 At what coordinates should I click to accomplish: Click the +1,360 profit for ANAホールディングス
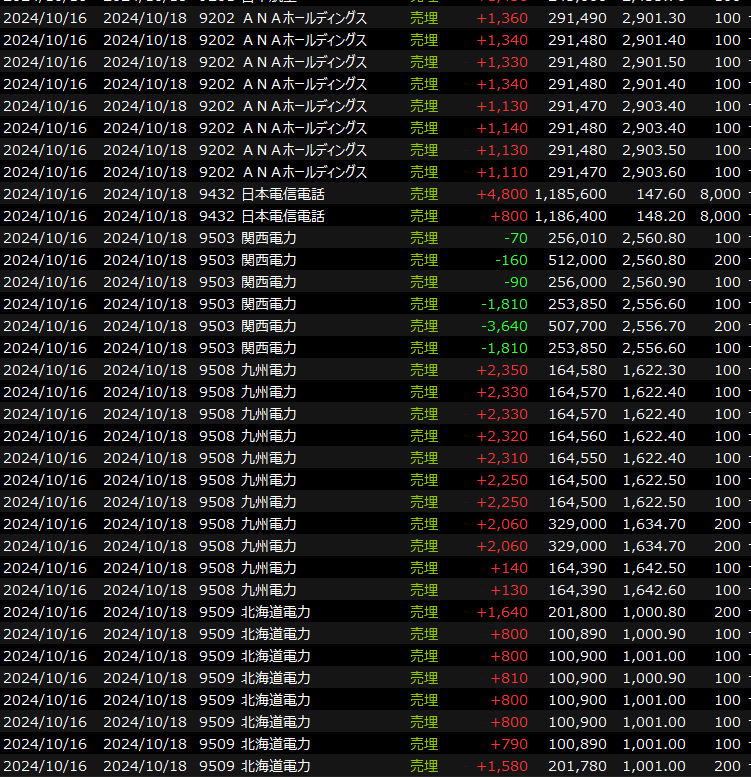tap(502, 18)
